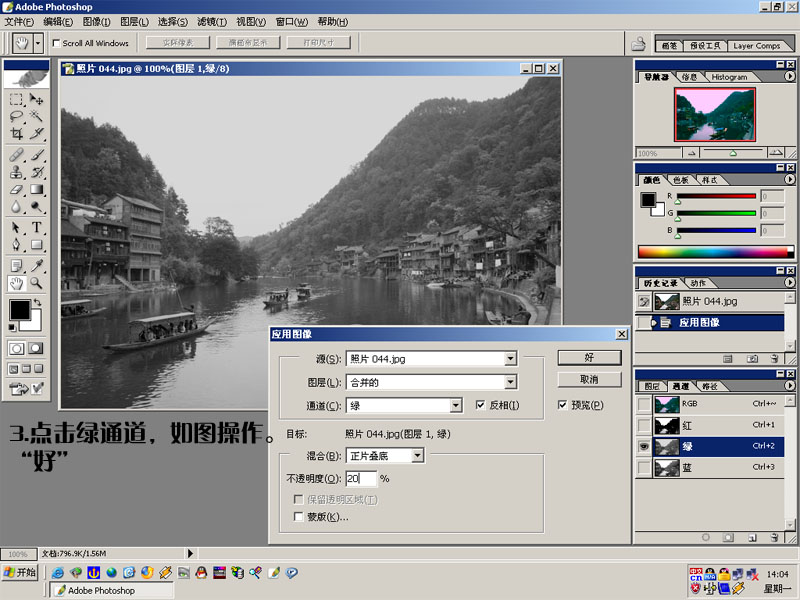Select the Crop tool in toolbox
Viewport: 800px width, 600px height.
pos(17,133)
